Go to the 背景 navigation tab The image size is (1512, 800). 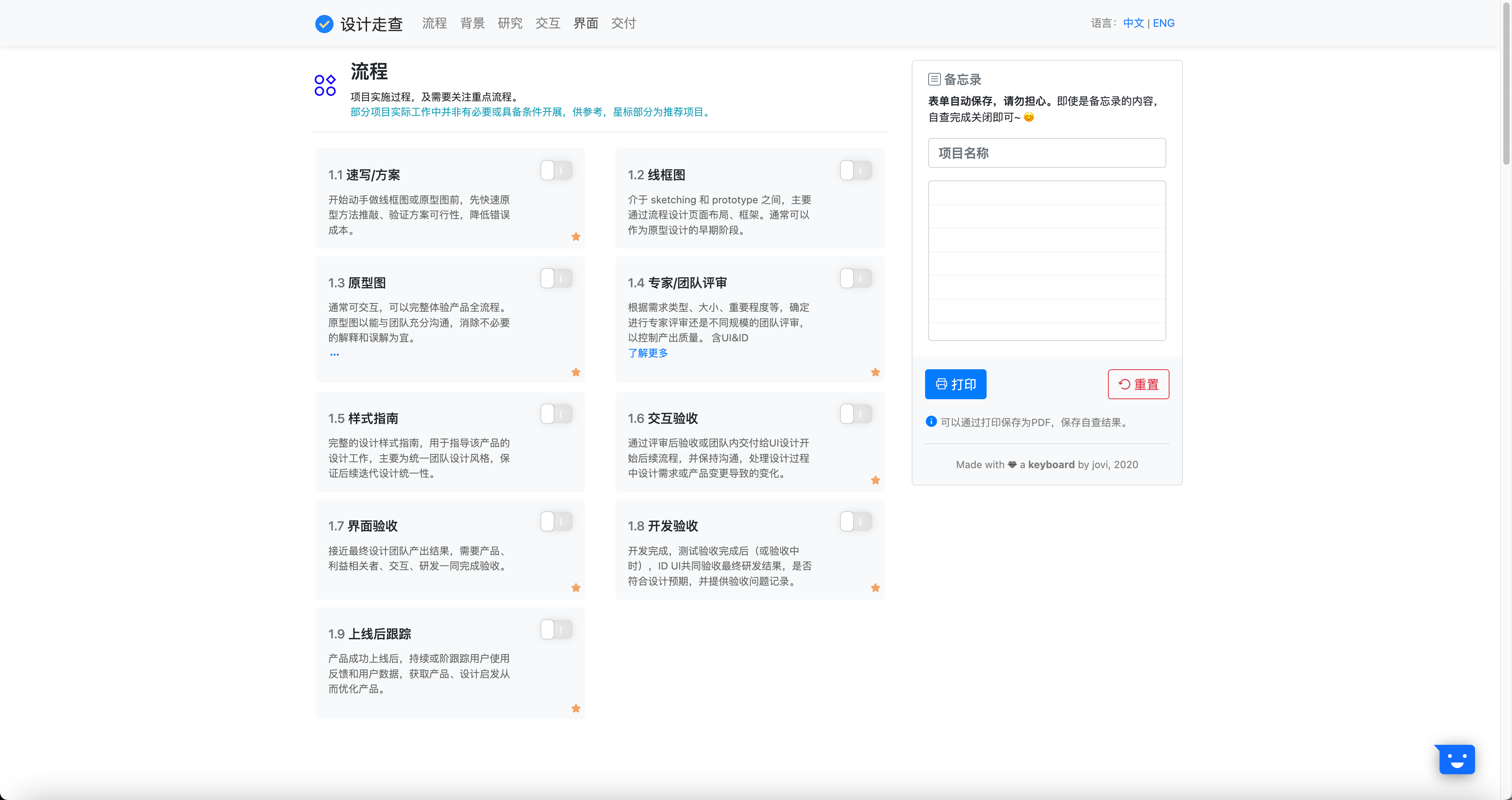[x=472, y=24]
